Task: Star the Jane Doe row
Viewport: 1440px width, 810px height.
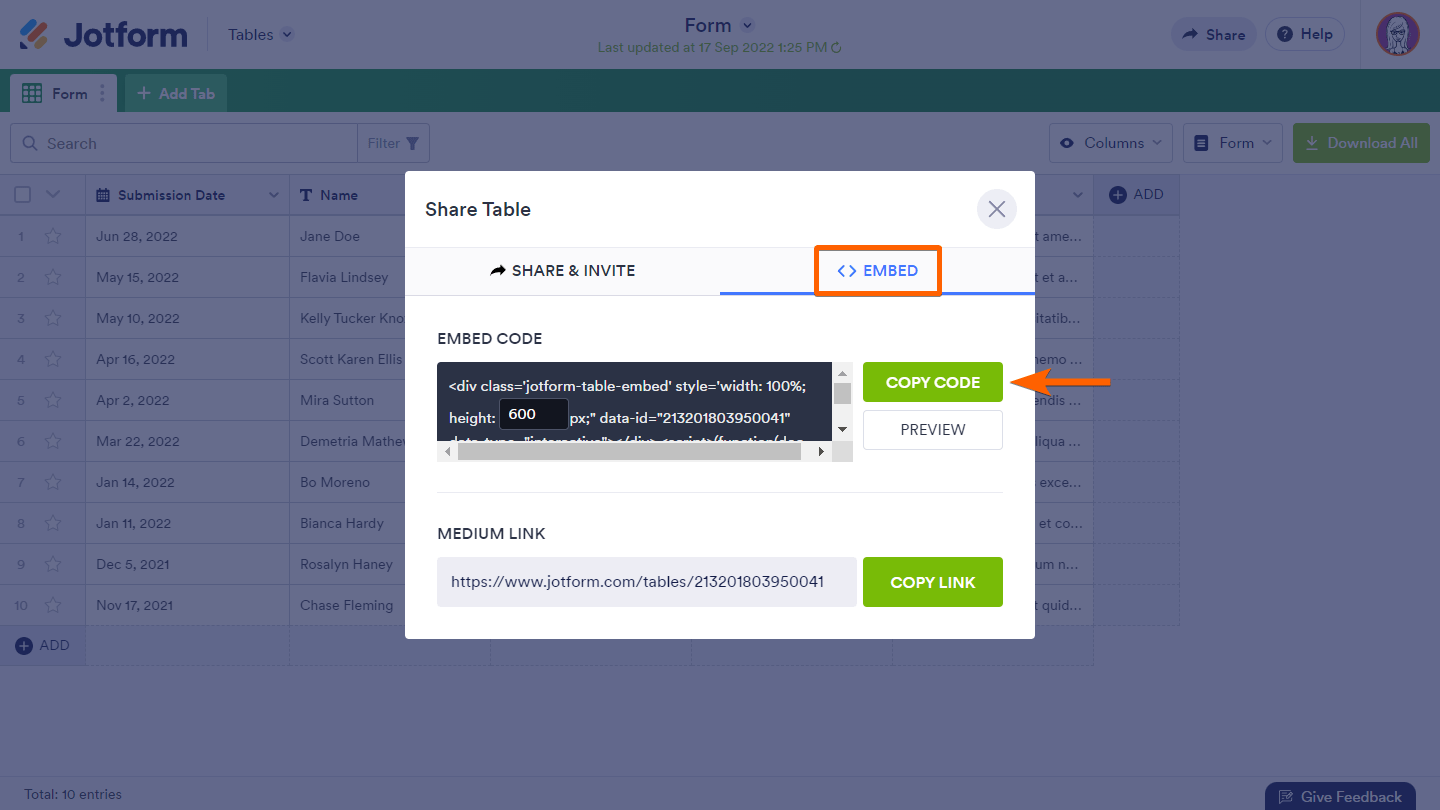Action: point(53,236)
